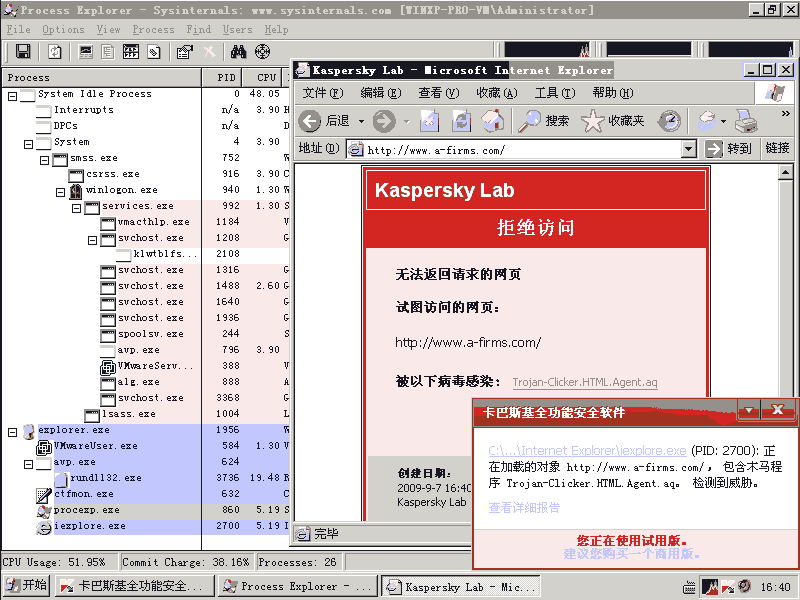Open the Back button history dropdown arrow
This screenshot has width=800, height=600.
pyautogui.click(x=361, y=121)
